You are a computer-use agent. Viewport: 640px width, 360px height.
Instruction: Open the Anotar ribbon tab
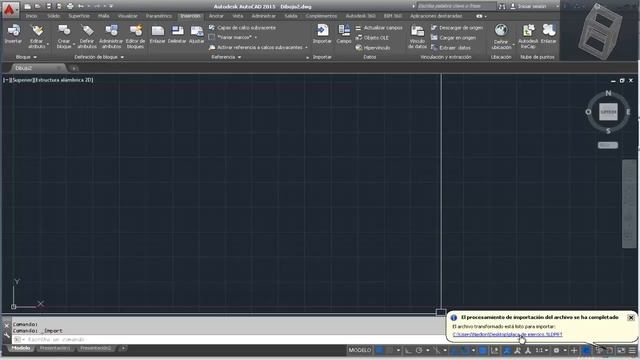pyautogui.click(x=216, y=16)
